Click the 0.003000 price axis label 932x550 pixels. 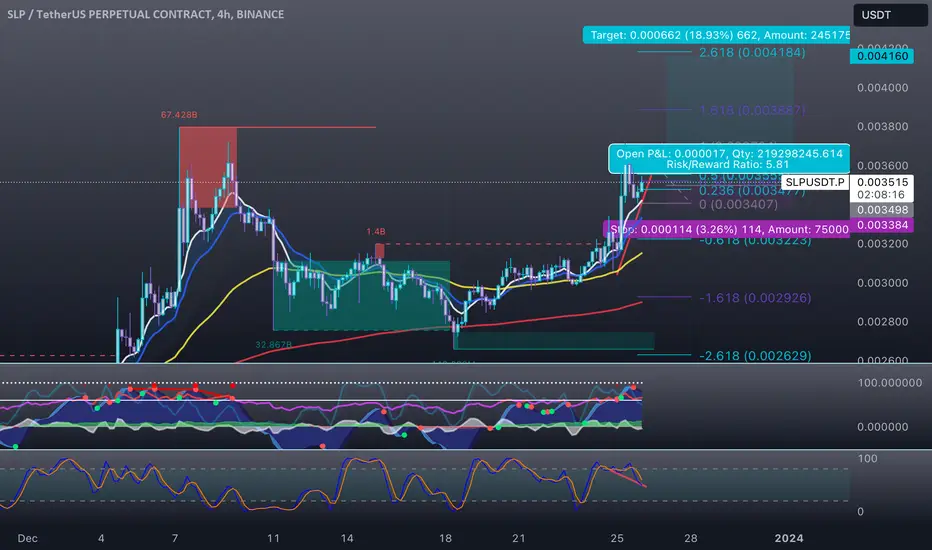[882, 283]
